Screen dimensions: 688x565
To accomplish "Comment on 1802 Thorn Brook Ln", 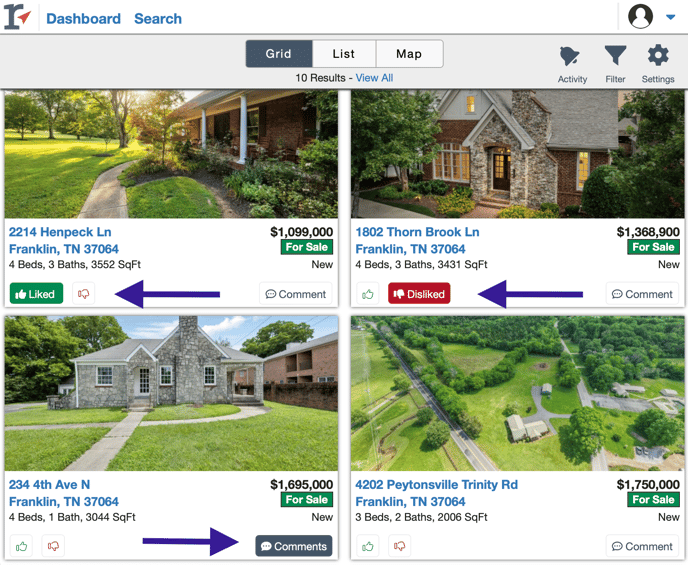I will [x=642, y=293].
